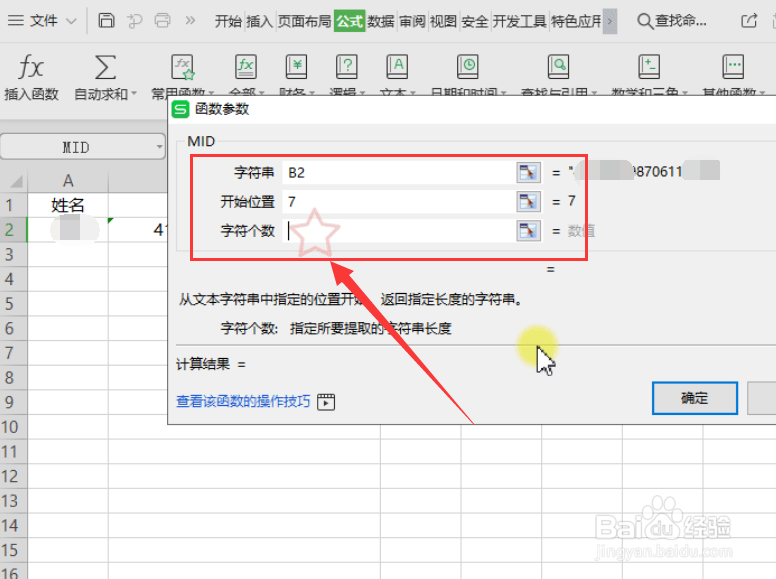Open the 文件 hamburger menu
The image size is (776, 579).
16,21
